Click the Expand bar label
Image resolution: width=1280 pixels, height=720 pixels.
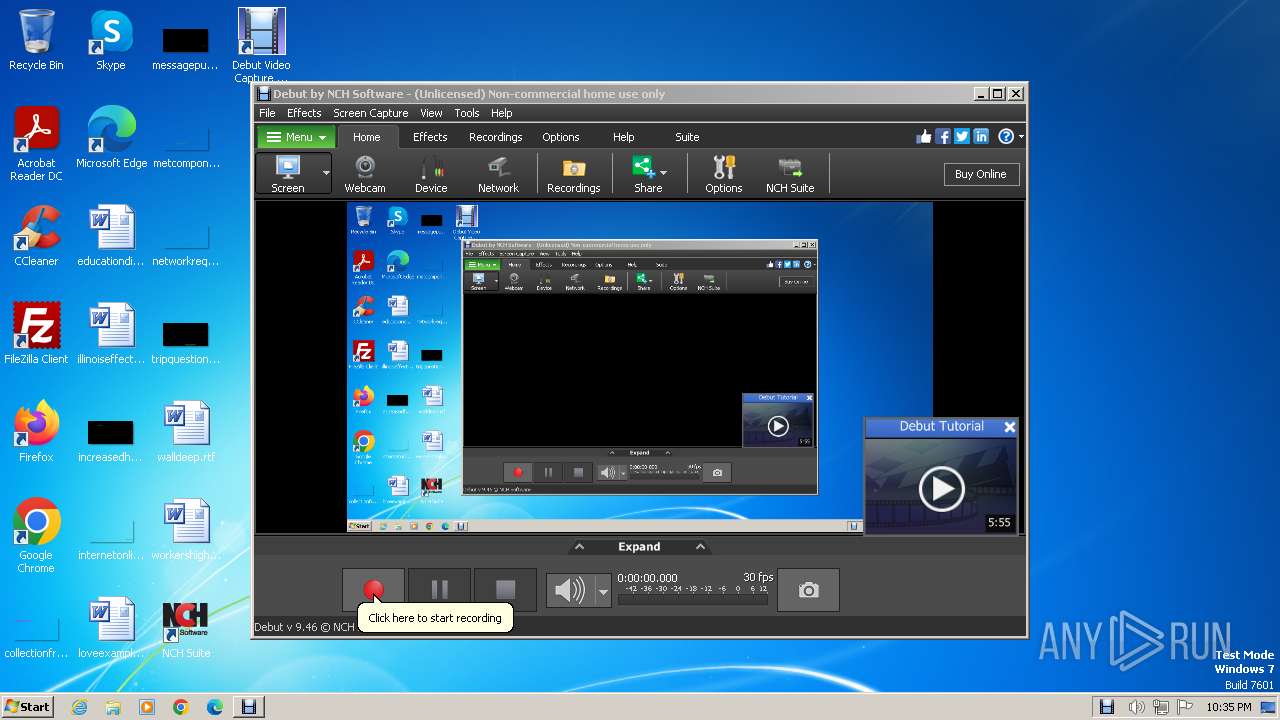(x=639, y=547)
